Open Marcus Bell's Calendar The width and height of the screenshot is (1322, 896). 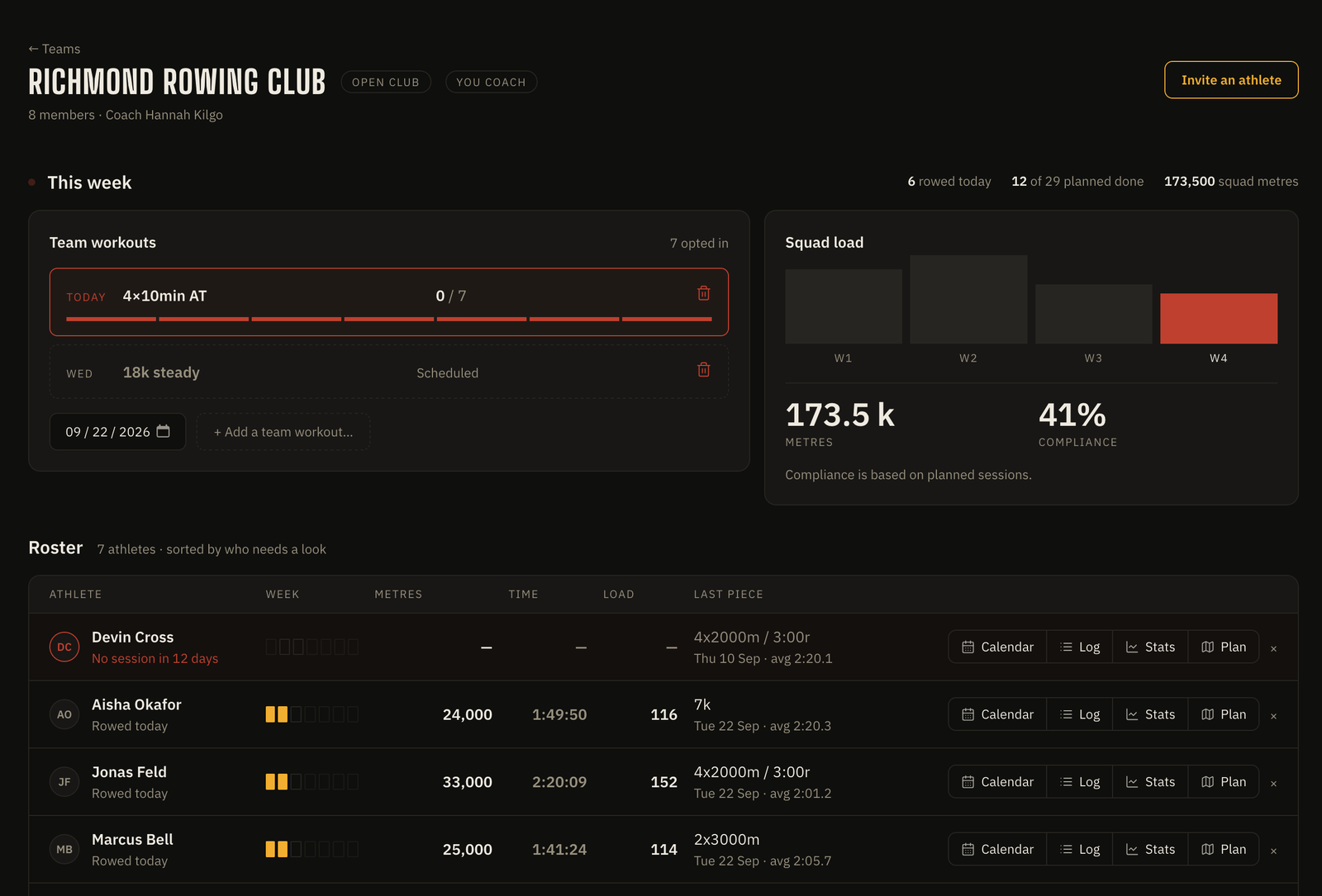[x=997, y=849]
